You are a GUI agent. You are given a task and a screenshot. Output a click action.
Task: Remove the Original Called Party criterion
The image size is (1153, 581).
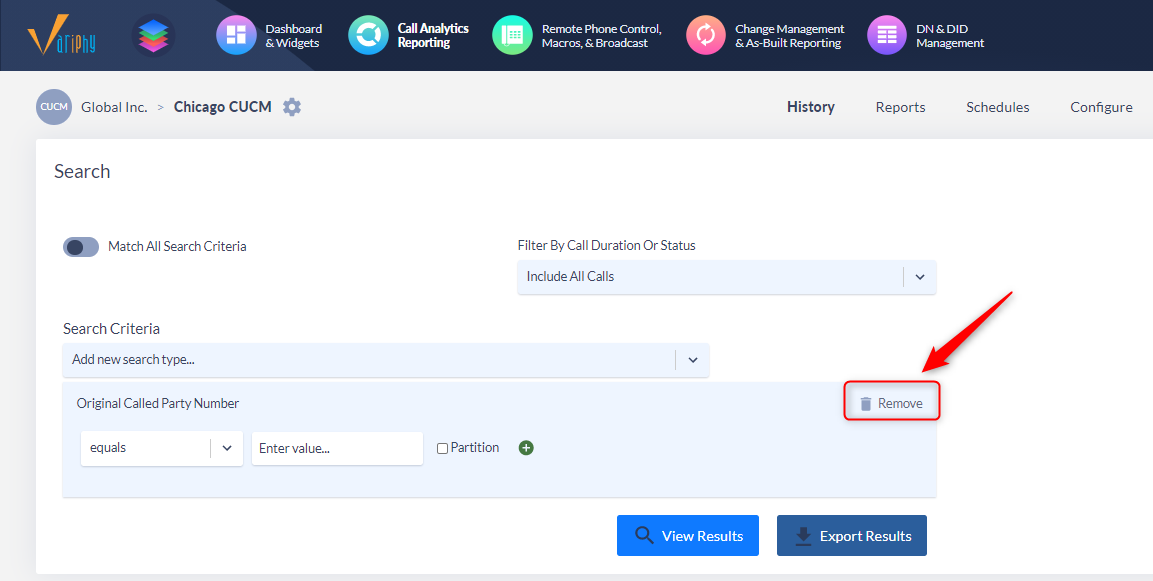(891, 403)
